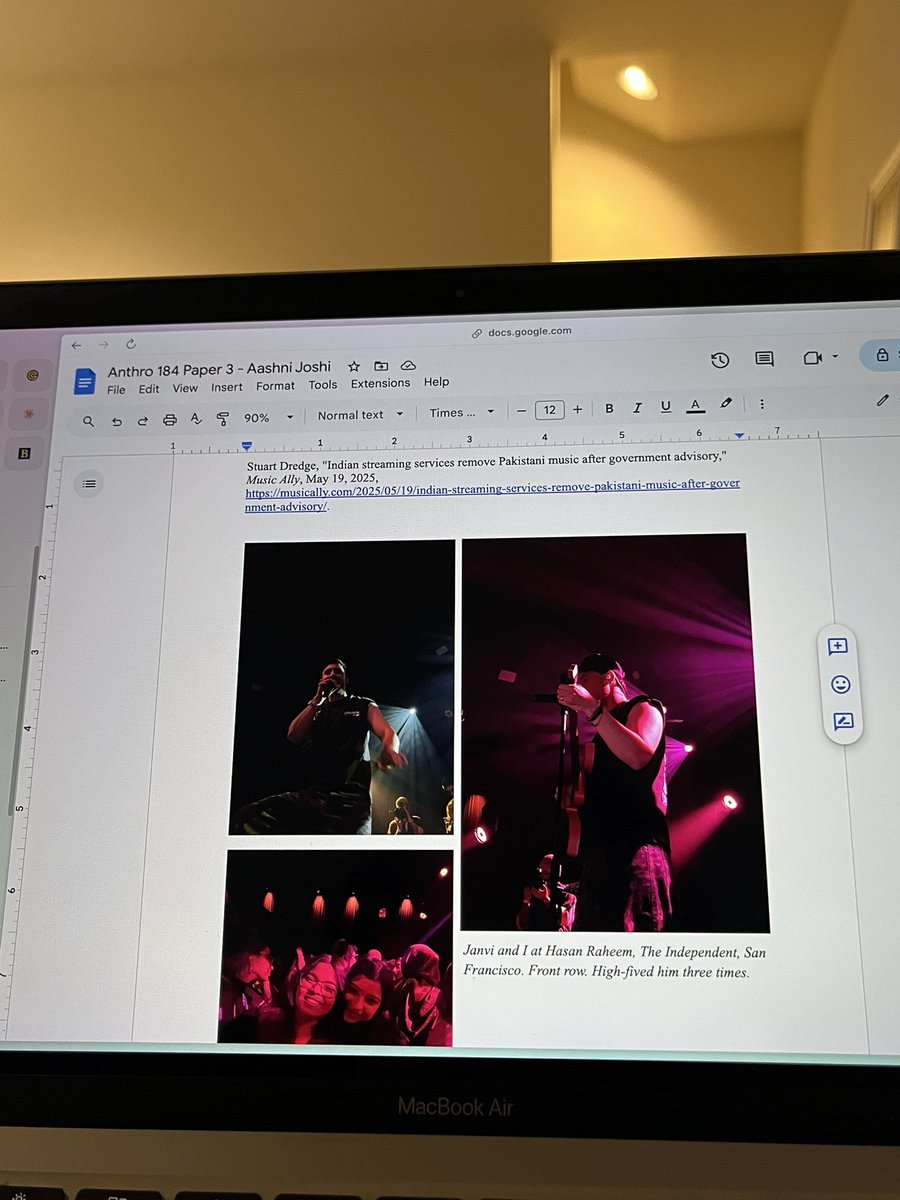Open highlight color picker
This screenshot has width=900, height=1200.
point(726,404)
